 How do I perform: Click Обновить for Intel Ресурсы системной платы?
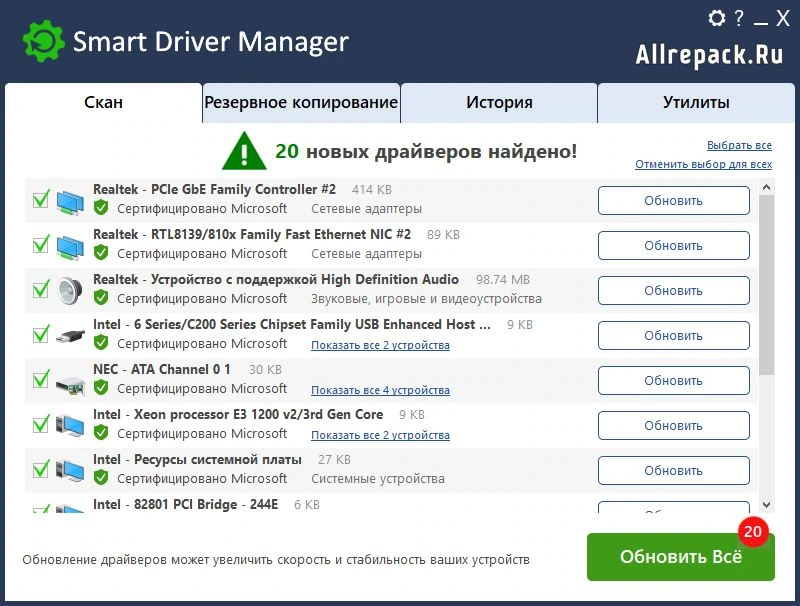(x=673, y=470)
